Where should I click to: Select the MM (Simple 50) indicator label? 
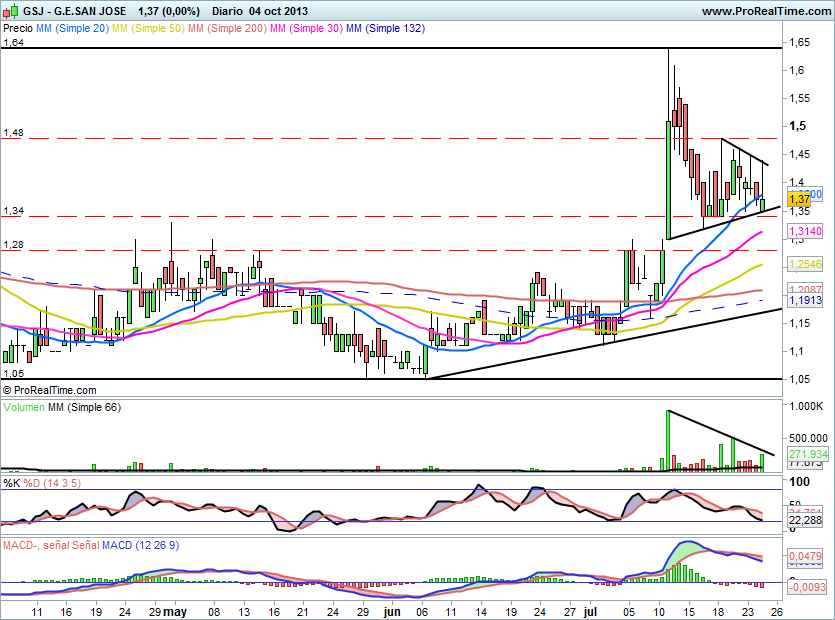click(x=148, y=28)
